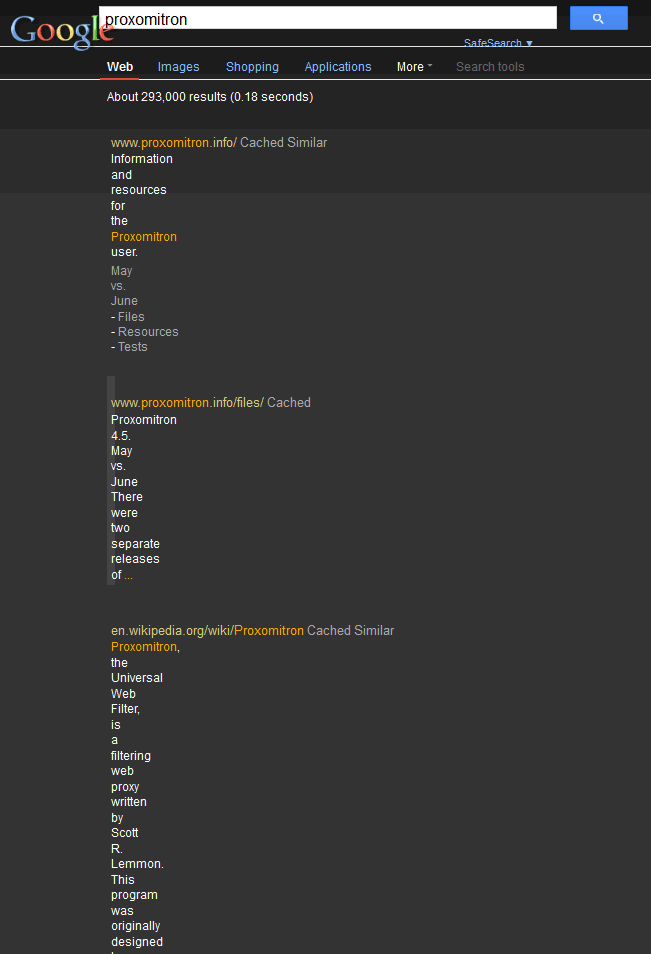View Cached copy of proxomitron.info/files/
The height and width of the screenshot is (954, 651).
tap(289, 403)
